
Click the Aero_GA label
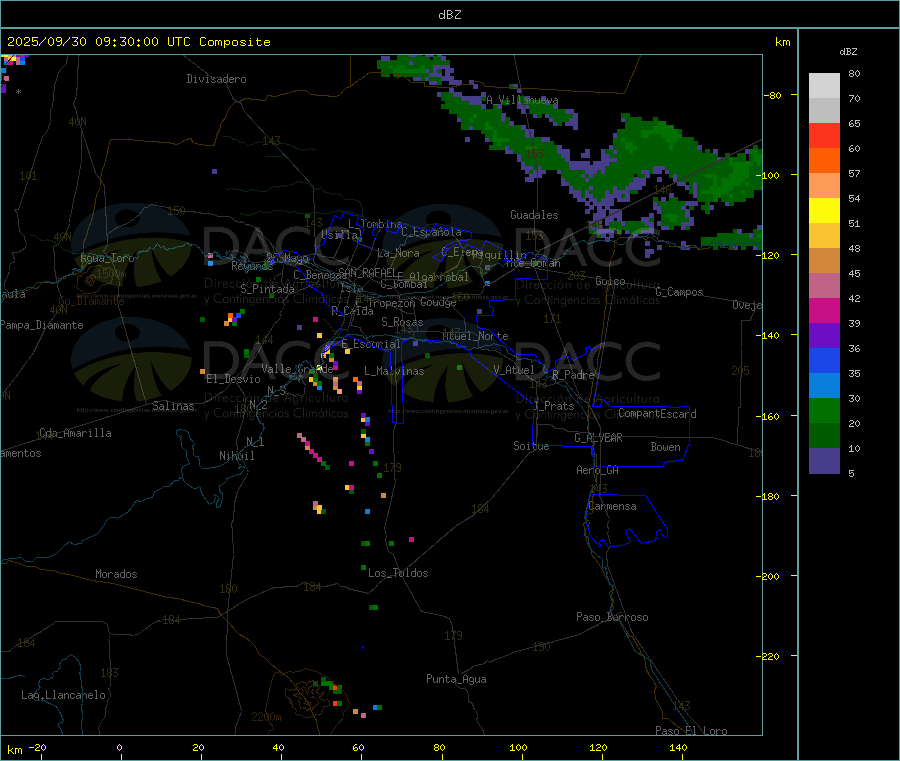point(598,471)
